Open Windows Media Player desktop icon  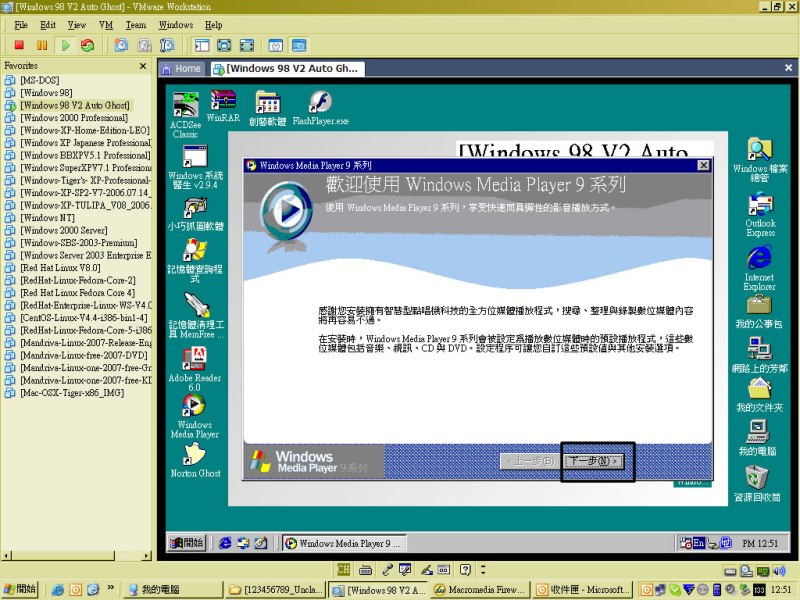[x=194, y=416]
